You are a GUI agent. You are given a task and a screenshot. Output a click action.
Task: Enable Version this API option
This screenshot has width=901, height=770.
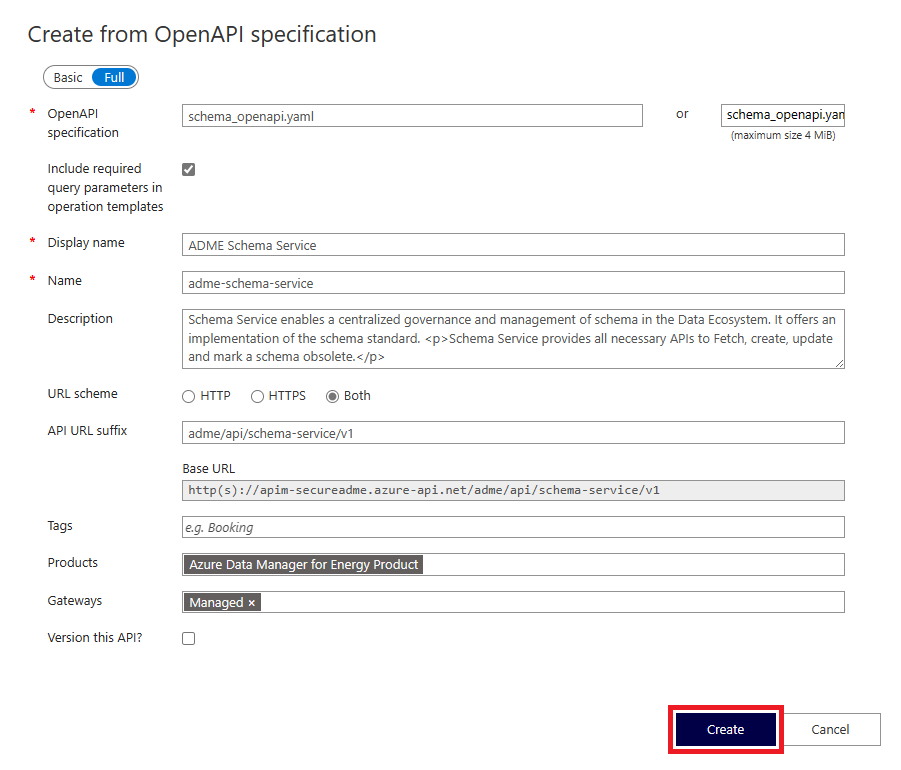188,637
